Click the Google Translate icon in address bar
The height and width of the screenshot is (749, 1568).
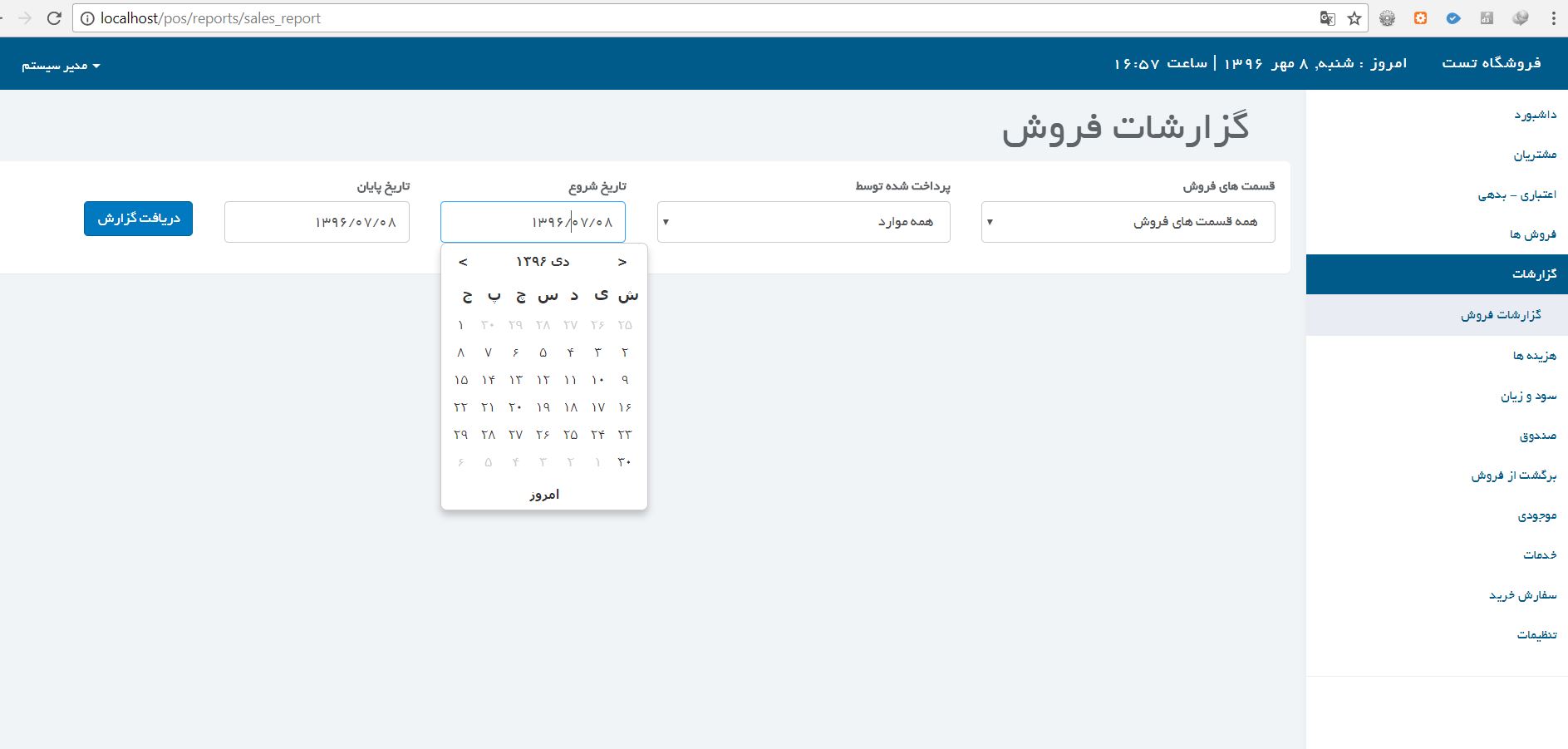pos(1327,18)
